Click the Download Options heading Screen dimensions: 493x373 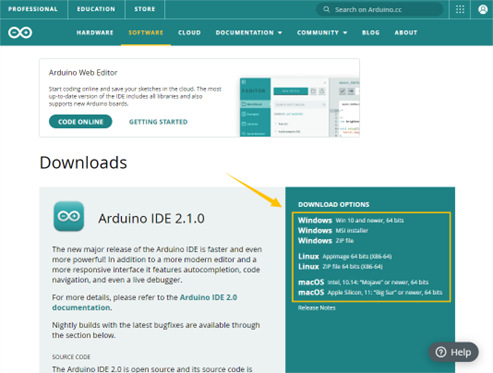pos(334,204)
